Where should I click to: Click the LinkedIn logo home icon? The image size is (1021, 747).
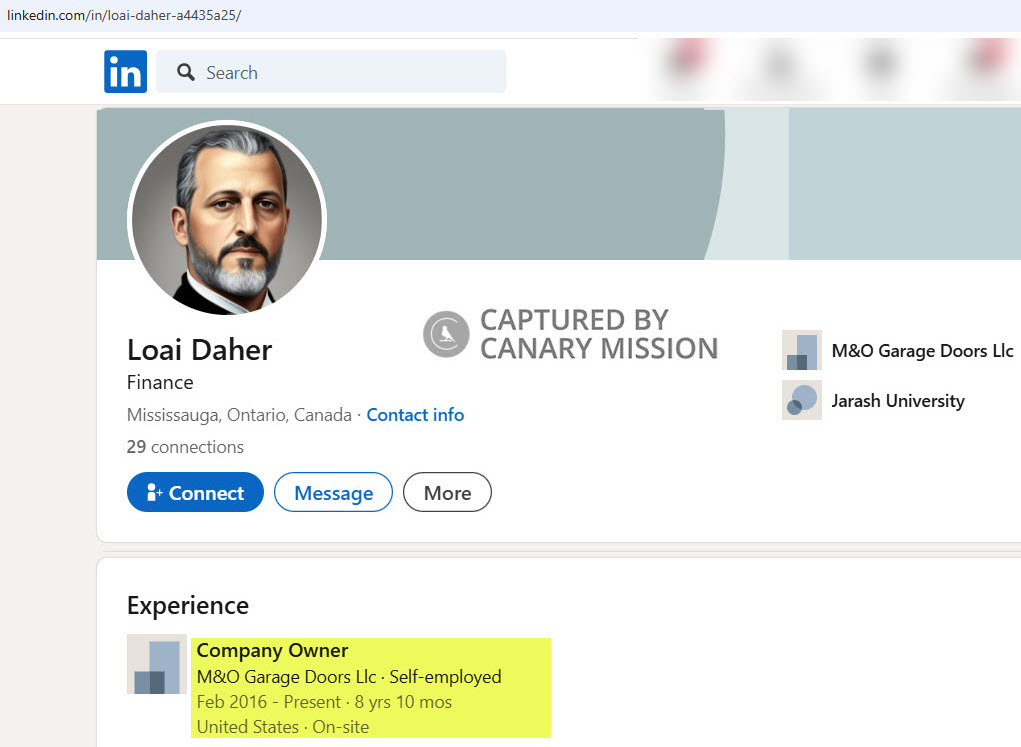(x=125, y=72)
